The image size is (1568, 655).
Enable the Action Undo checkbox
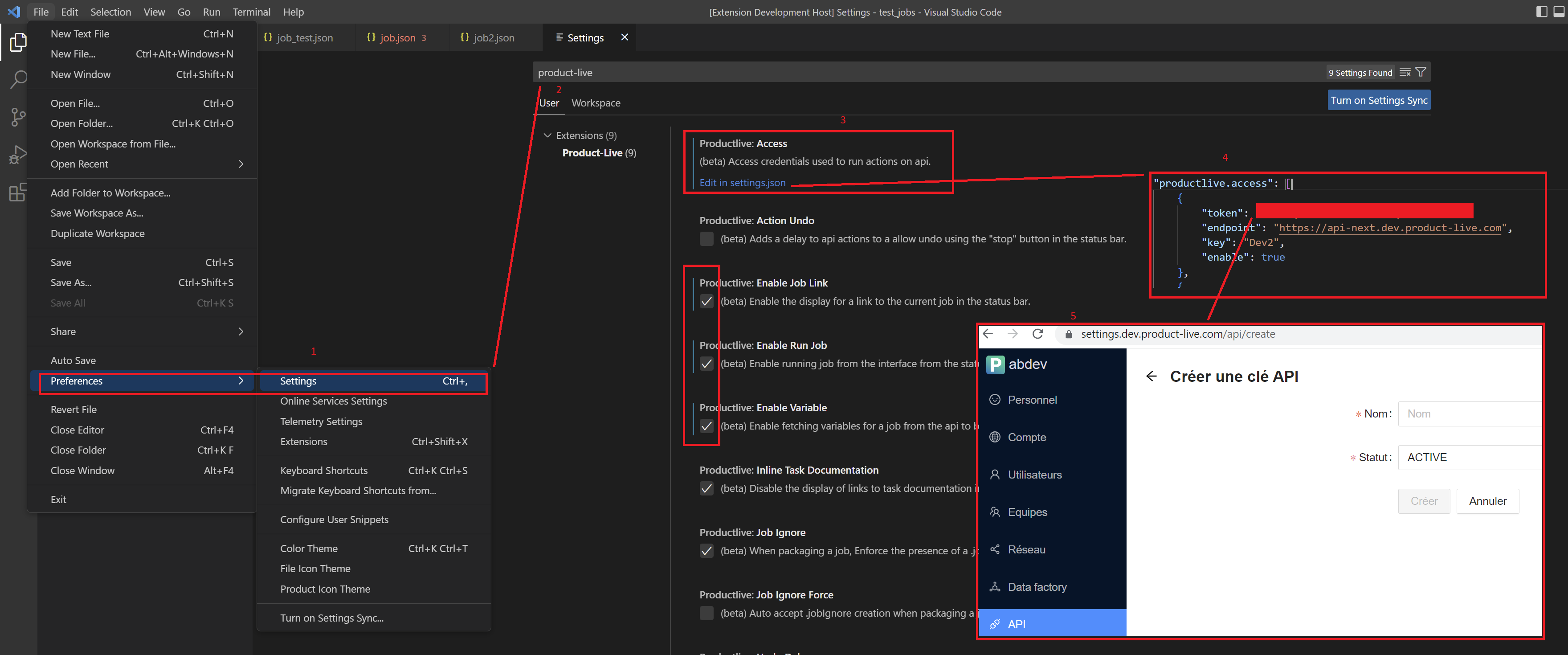pyautogui.click(x=706, y=239)
